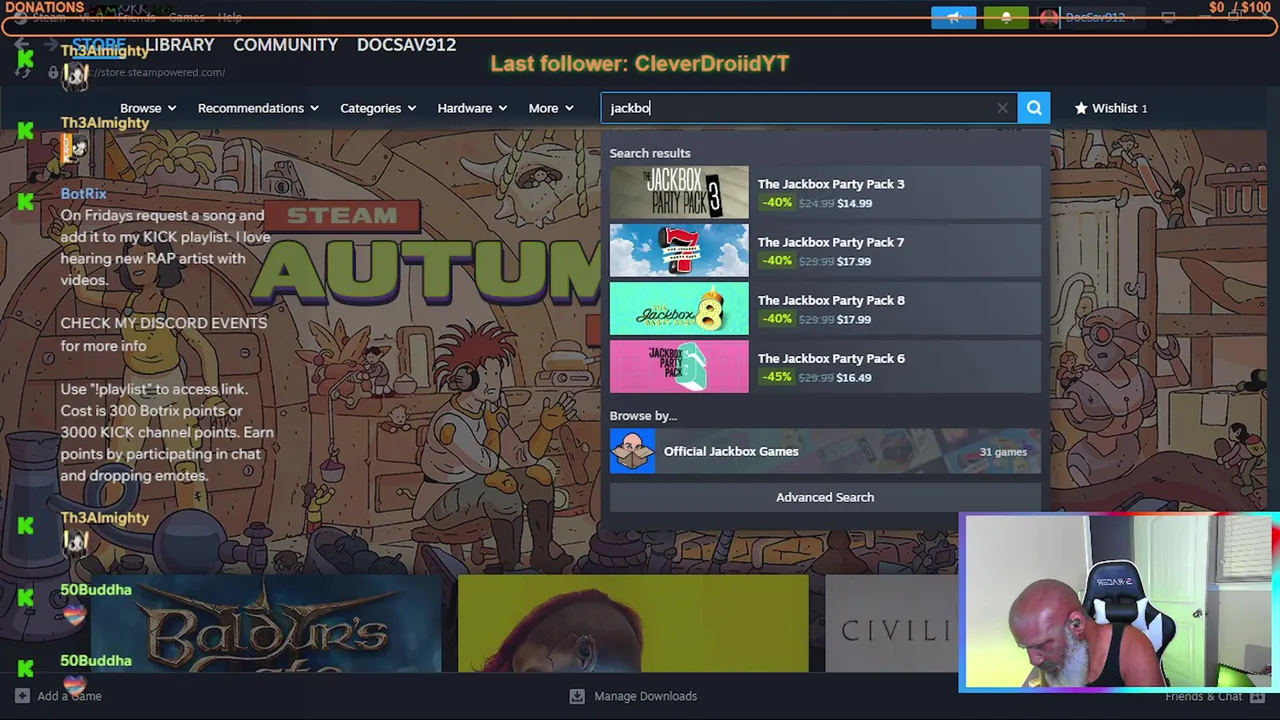Image resolution: width=1280 pixels, height=720 pixels.
Task: Click the Add a Game label
Action: pyautogui.click(x=69, y=696)
